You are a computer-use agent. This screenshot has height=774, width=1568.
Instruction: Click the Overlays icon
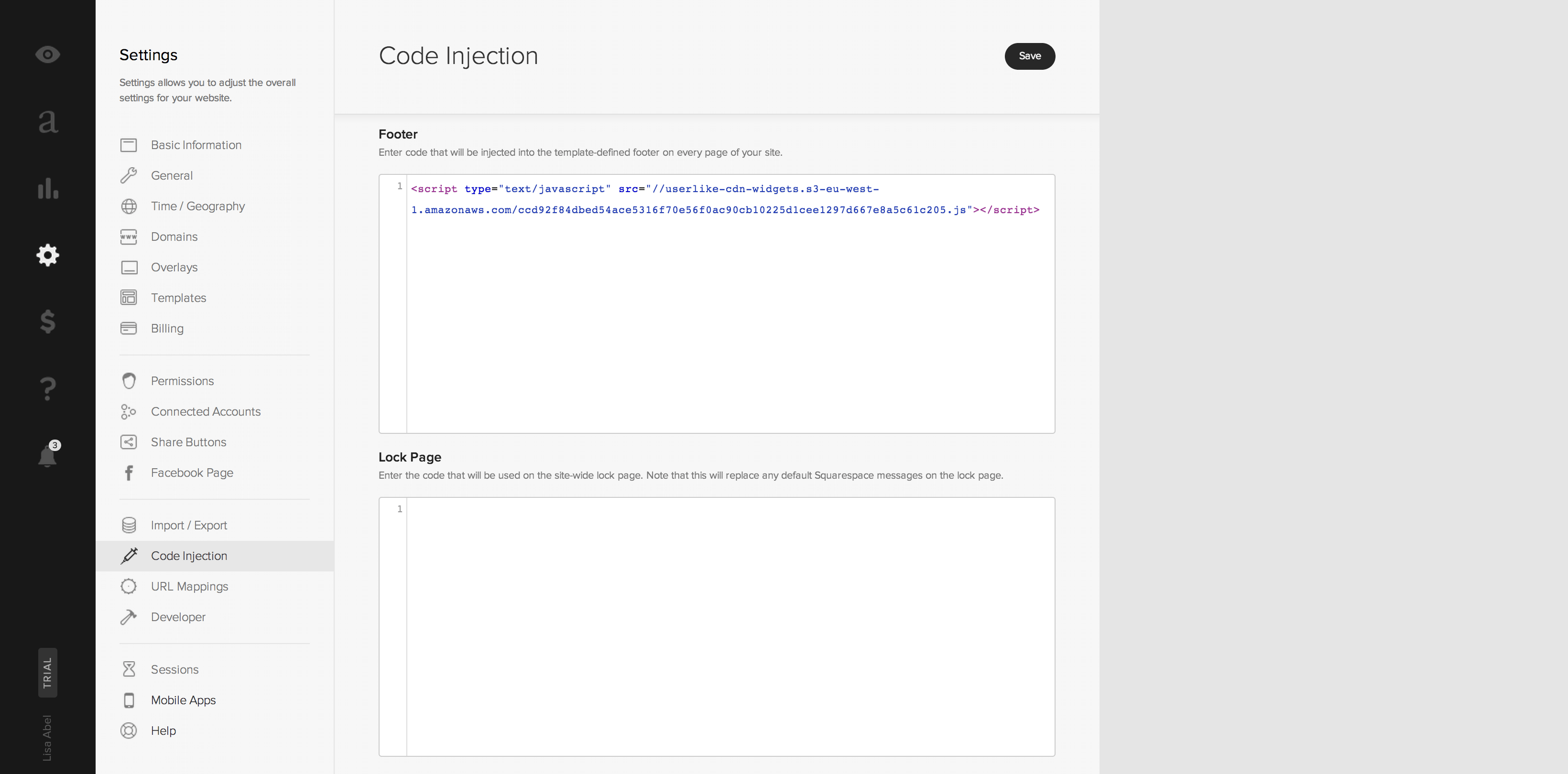[x=129, y=267]
